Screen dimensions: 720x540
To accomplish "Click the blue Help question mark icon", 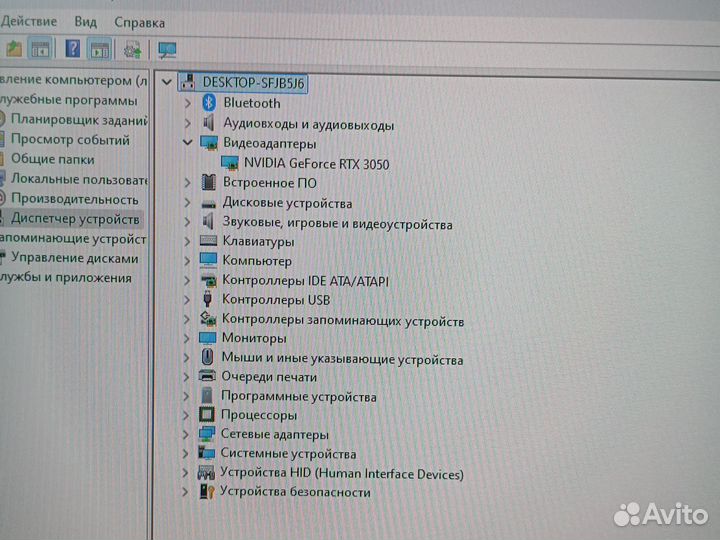I will coord(73,48).
